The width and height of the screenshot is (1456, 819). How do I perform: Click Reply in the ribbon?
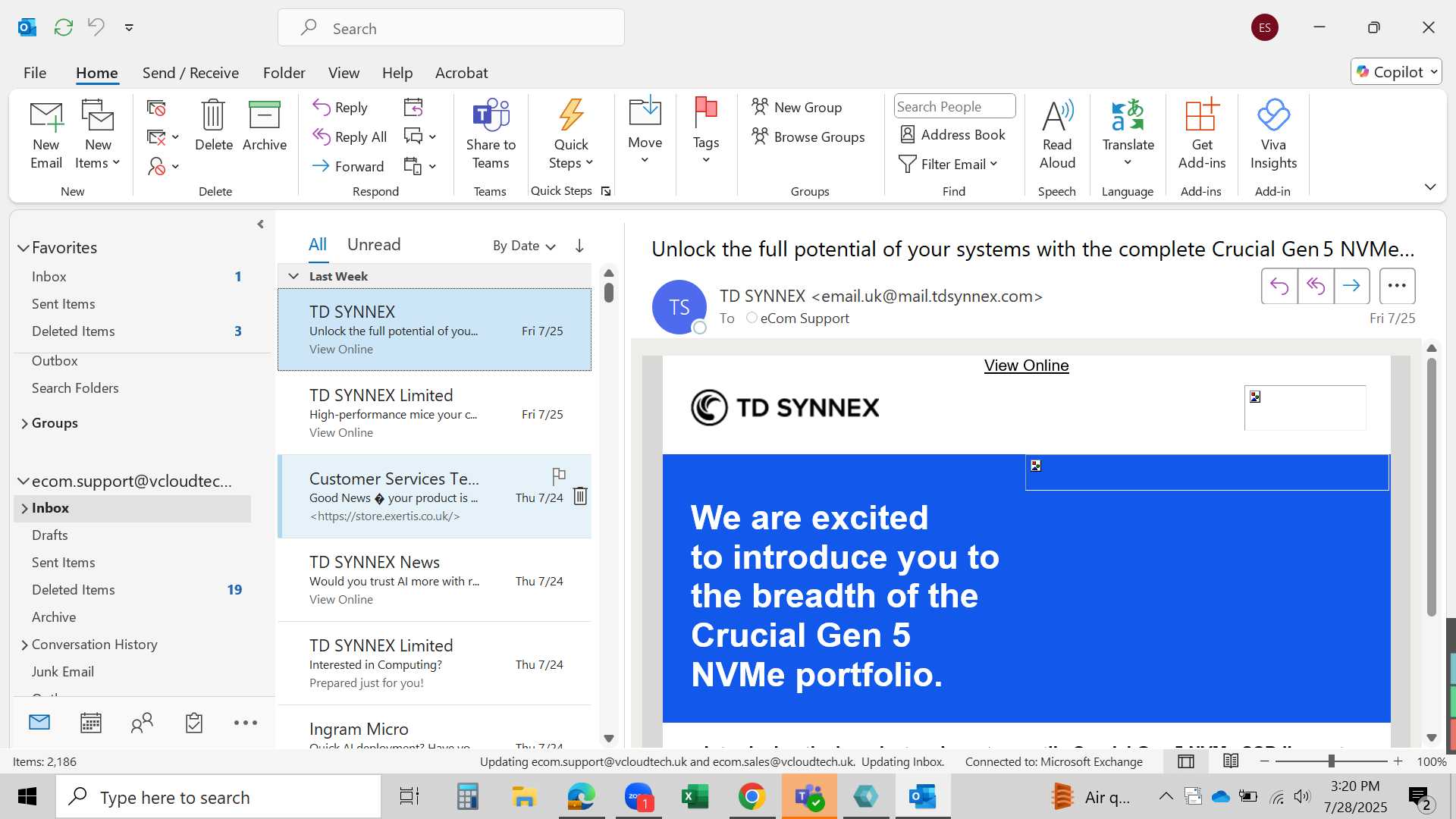340,108
